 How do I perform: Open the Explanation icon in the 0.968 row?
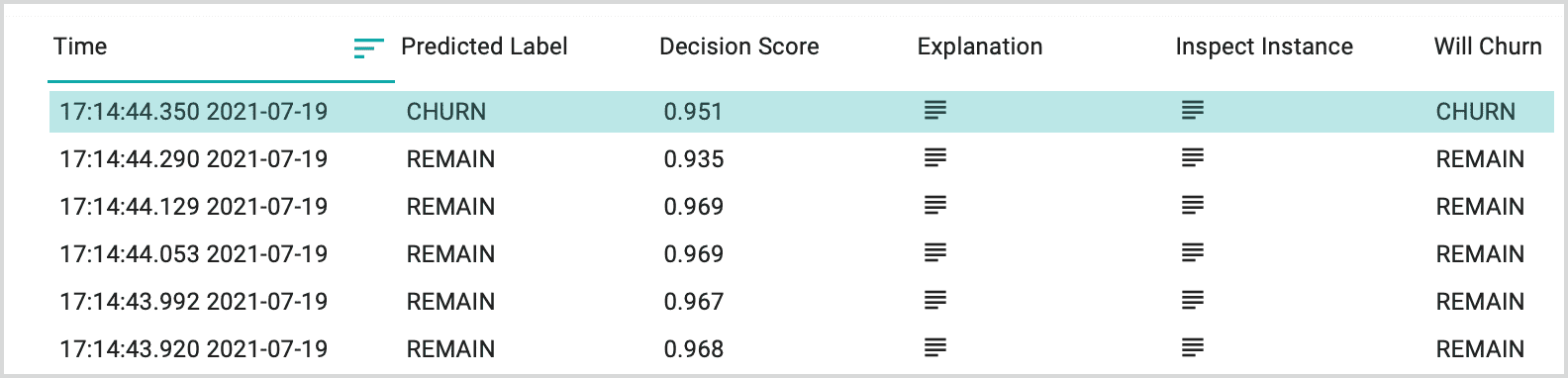pyautogui.click(x=935, y=347)
